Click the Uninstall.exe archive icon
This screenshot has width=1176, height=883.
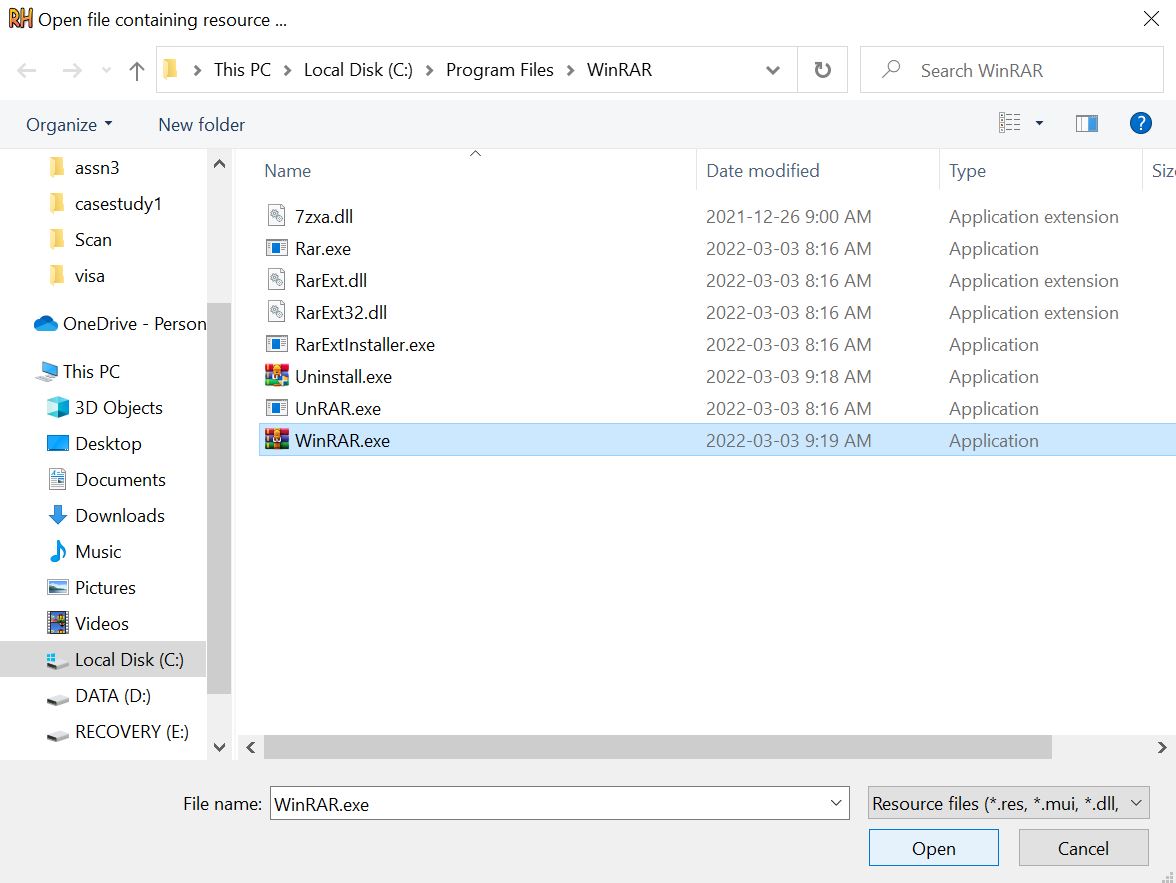[x=275, y=376]
